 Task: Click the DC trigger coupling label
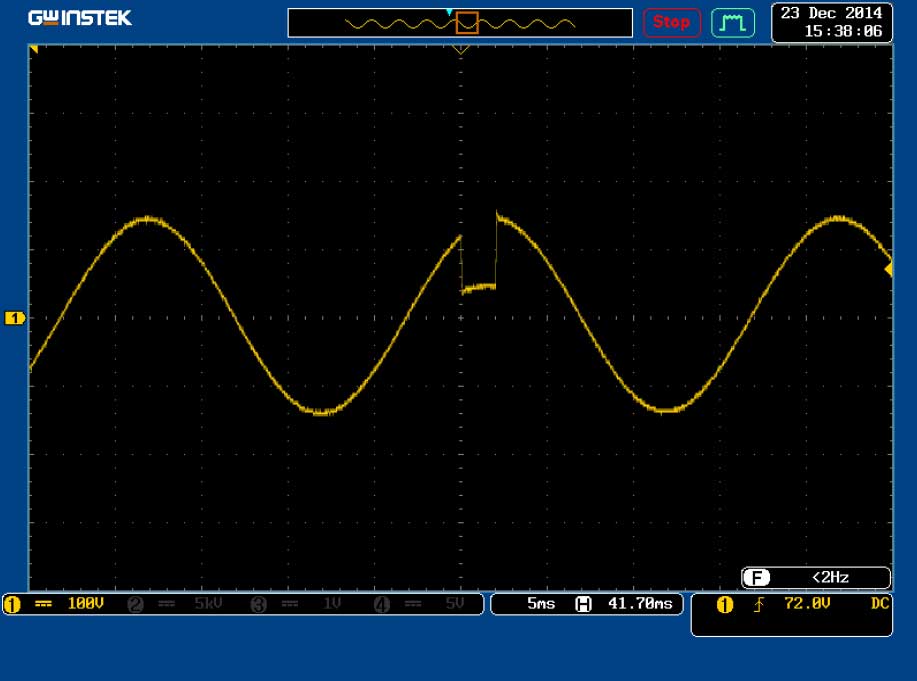(879, 604)
